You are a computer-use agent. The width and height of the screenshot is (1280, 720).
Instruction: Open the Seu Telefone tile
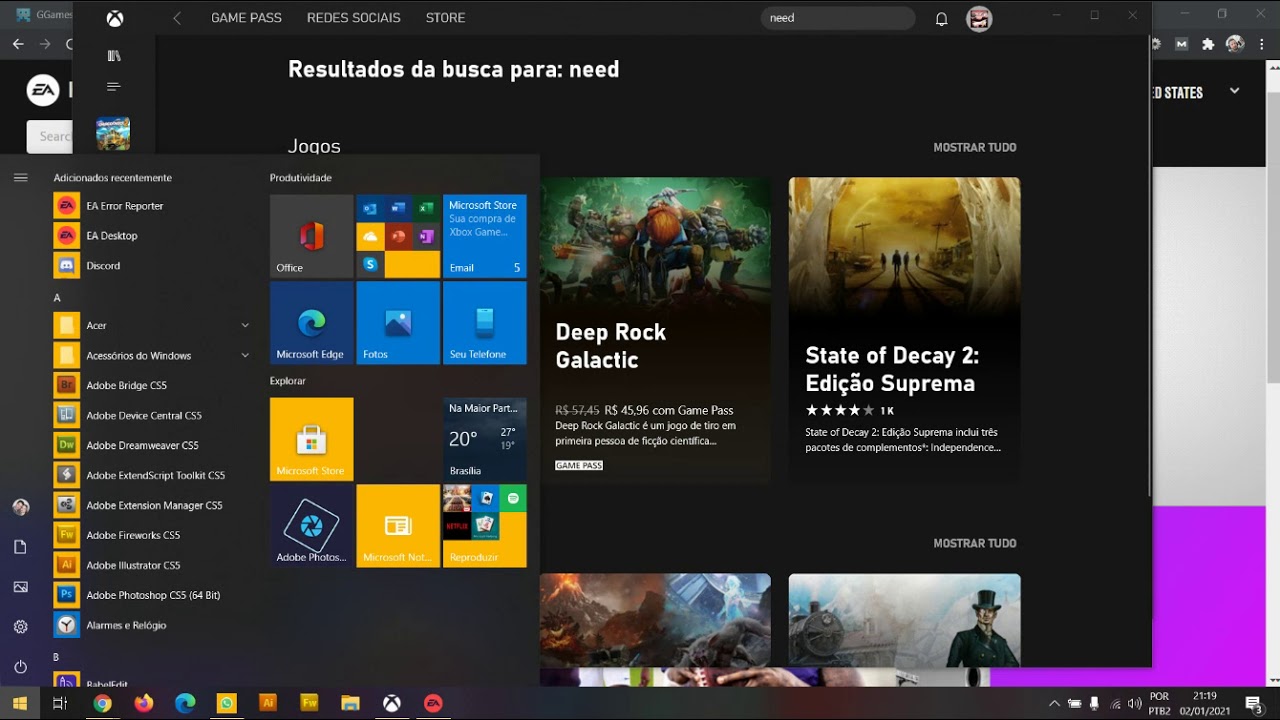pos(485,323)
